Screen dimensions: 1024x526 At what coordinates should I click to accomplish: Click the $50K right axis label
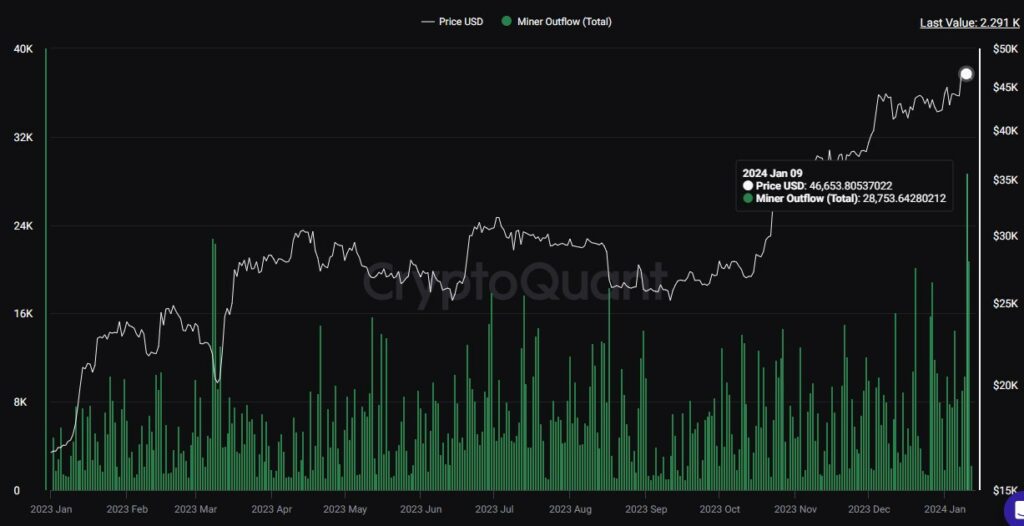(1005, 49)
